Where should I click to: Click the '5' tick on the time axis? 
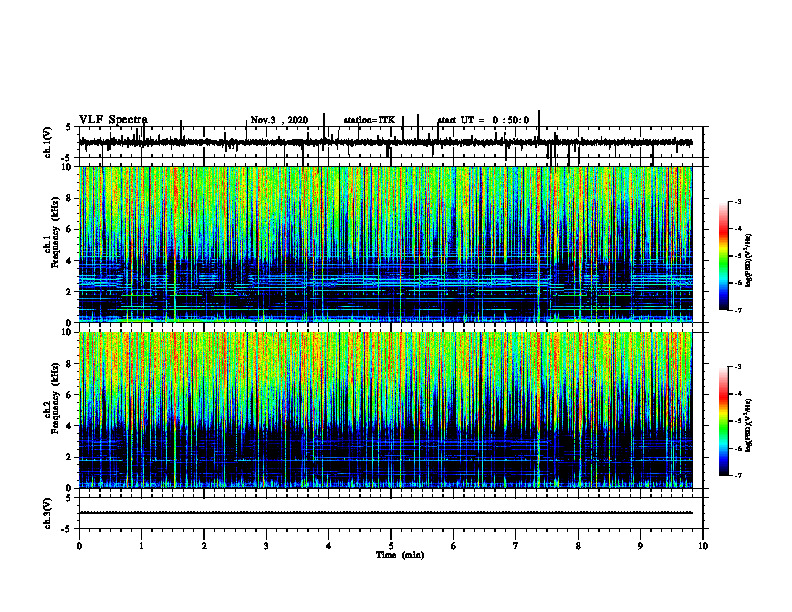coord(391,546)
